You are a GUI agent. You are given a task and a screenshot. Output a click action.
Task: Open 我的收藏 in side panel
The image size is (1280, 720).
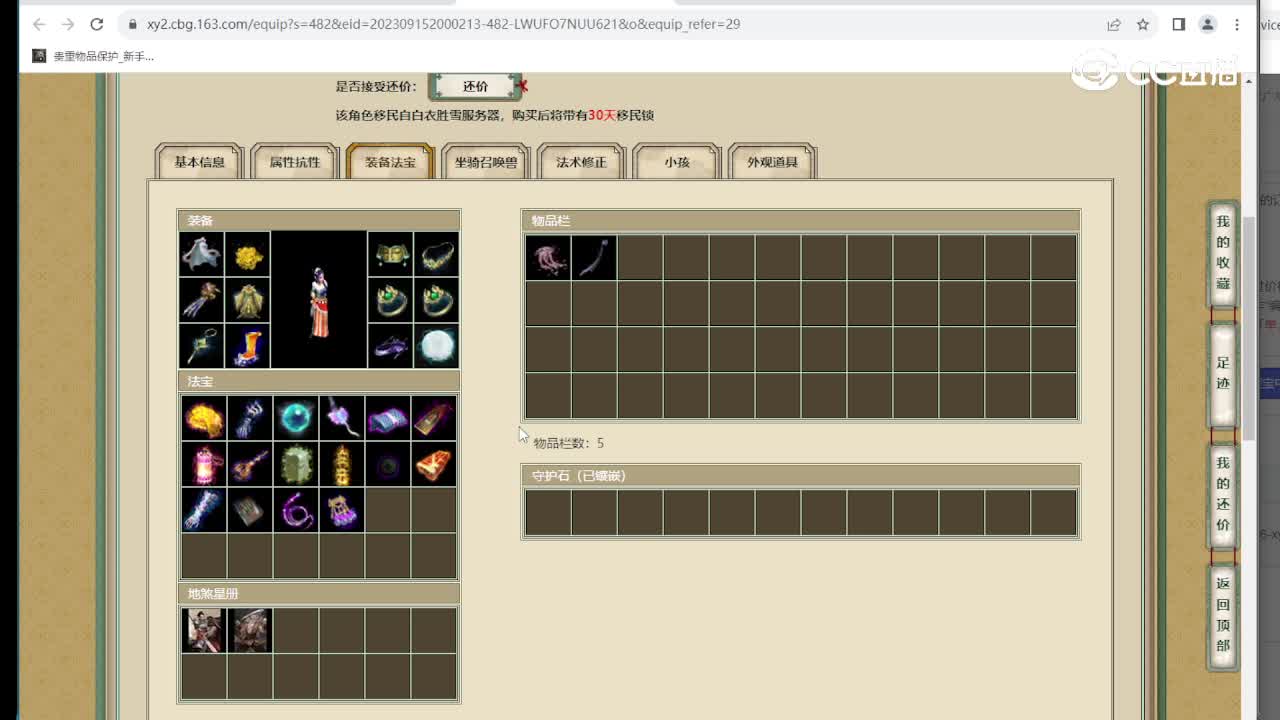pyautogui.click(x=1223, y=252)
